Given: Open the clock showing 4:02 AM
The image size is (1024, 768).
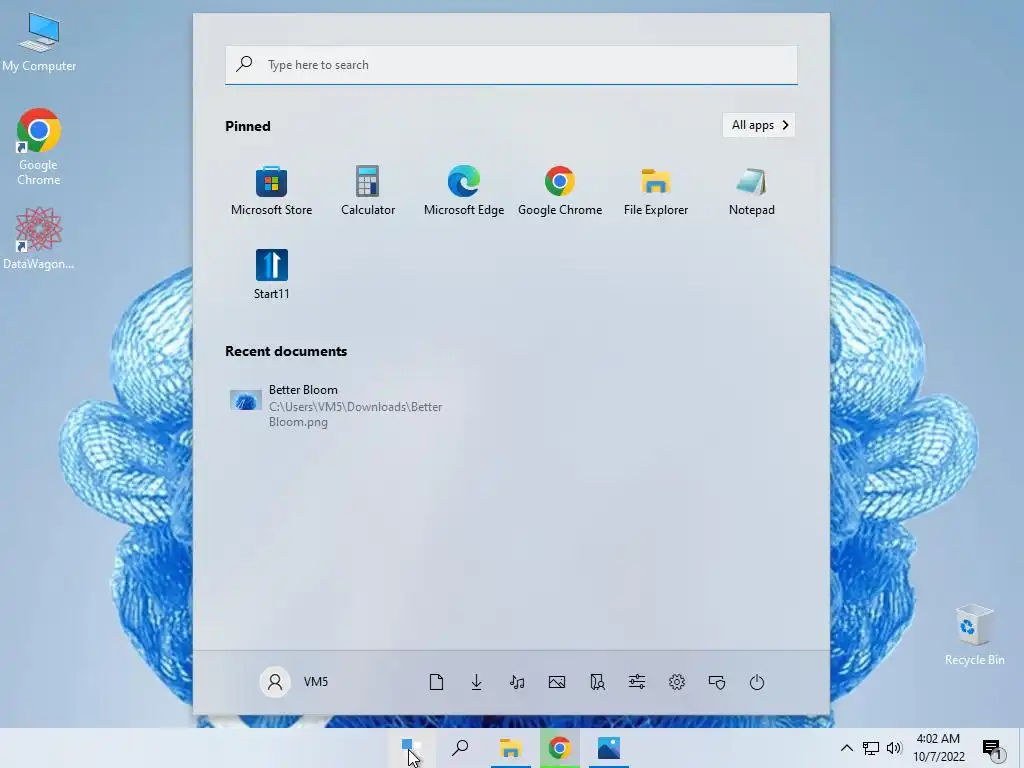Looking at the screenshot, I should pyautogui.click(x=938, y=748).
